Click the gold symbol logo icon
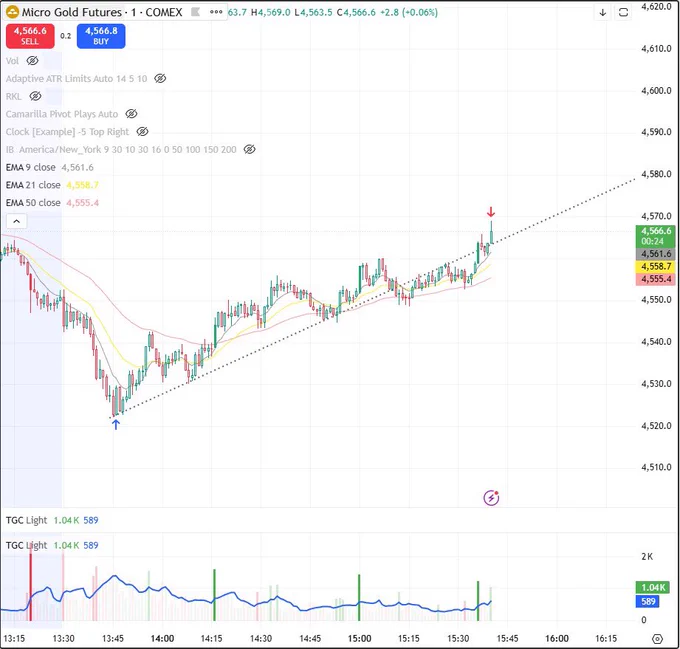The height and width of the screenshot is (649, 680). pos(12,12)
